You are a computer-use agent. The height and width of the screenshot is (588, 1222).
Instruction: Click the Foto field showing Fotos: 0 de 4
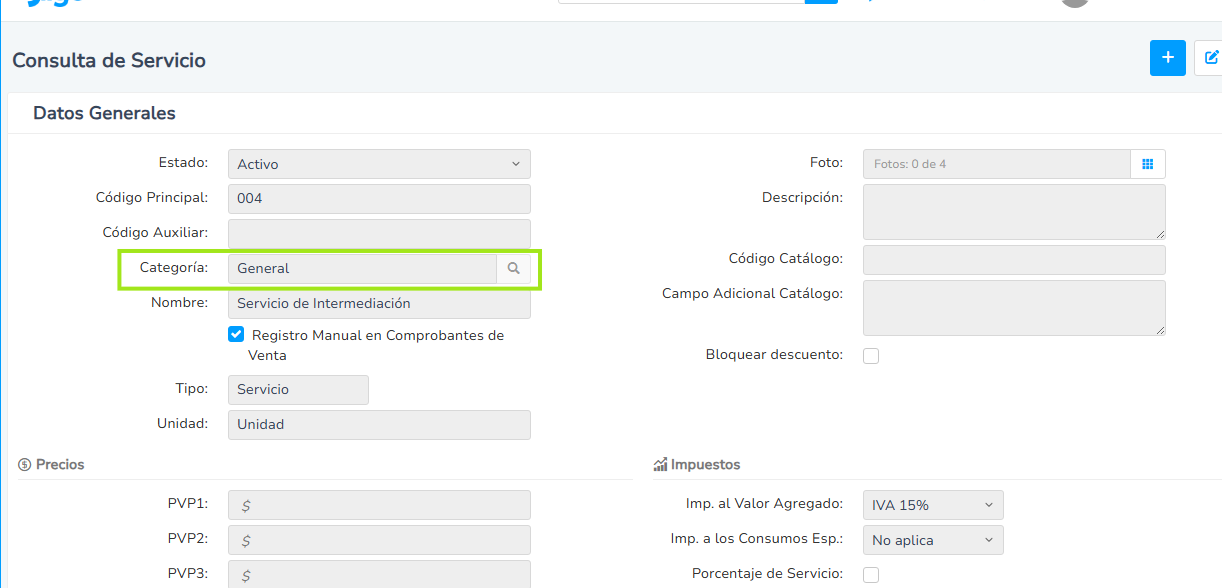(997, 164)
